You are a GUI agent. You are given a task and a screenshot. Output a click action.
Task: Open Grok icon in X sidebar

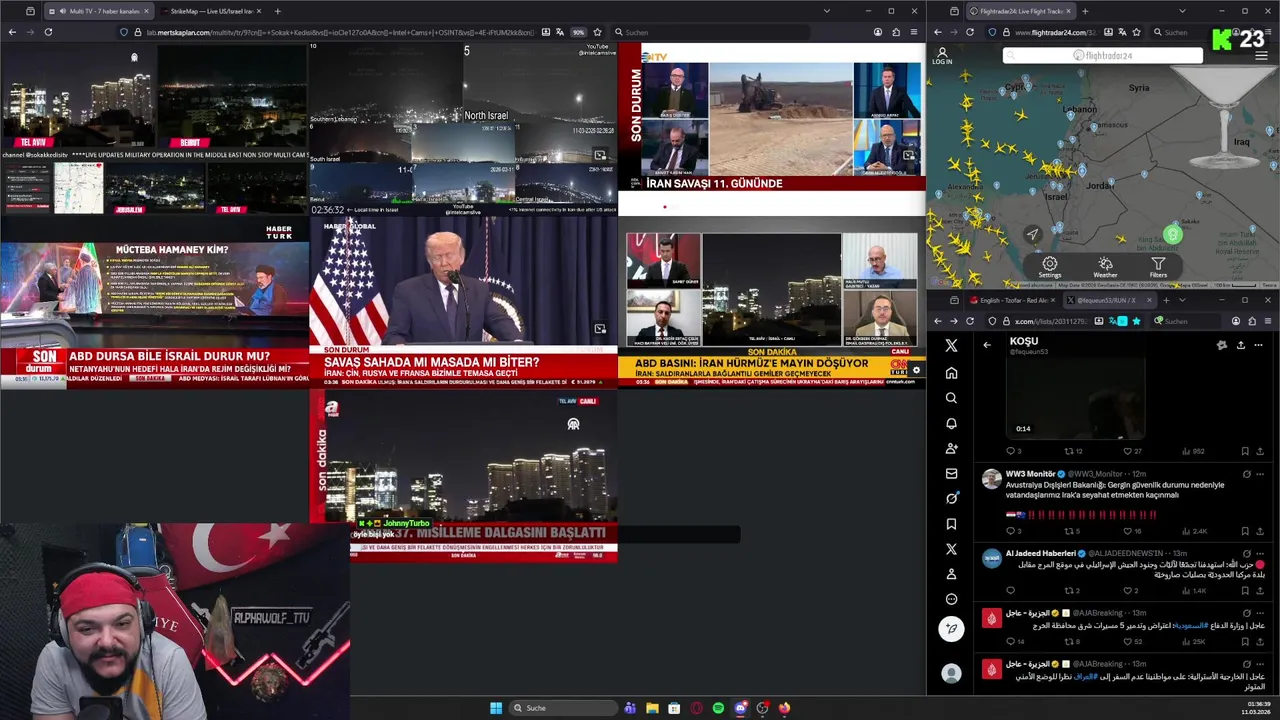(x=951, y=498)
